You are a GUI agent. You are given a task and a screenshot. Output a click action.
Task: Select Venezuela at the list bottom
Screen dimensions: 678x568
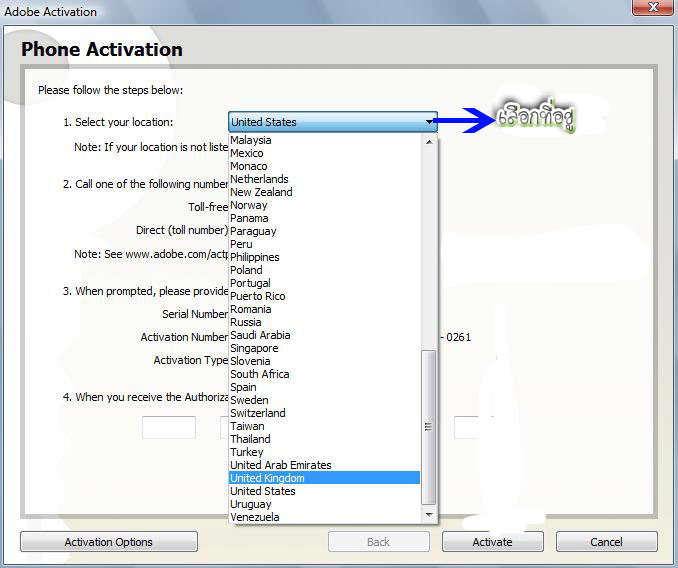[325, 517]
